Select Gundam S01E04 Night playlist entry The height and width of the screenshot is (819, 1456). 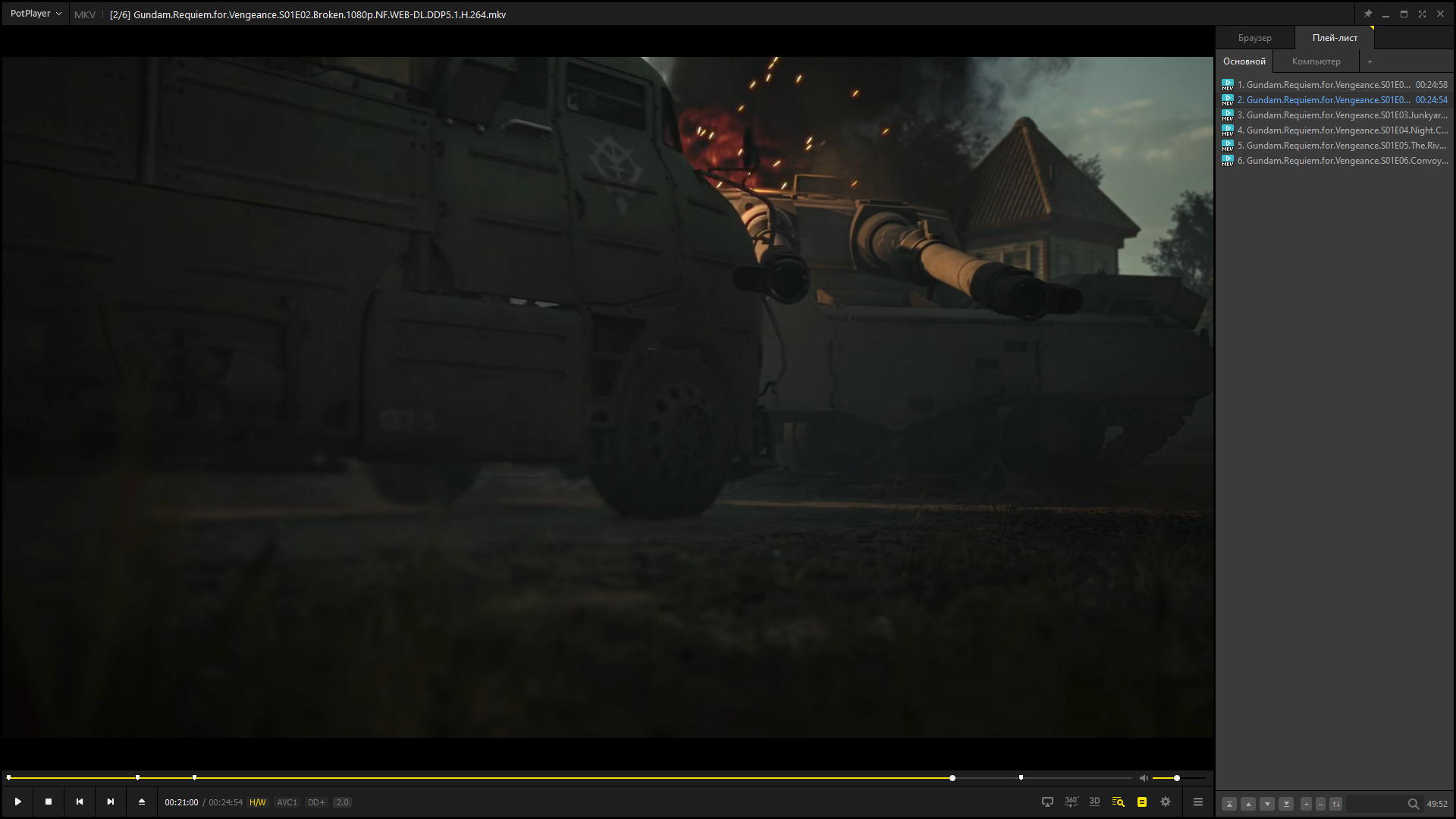click(1341, 130)
